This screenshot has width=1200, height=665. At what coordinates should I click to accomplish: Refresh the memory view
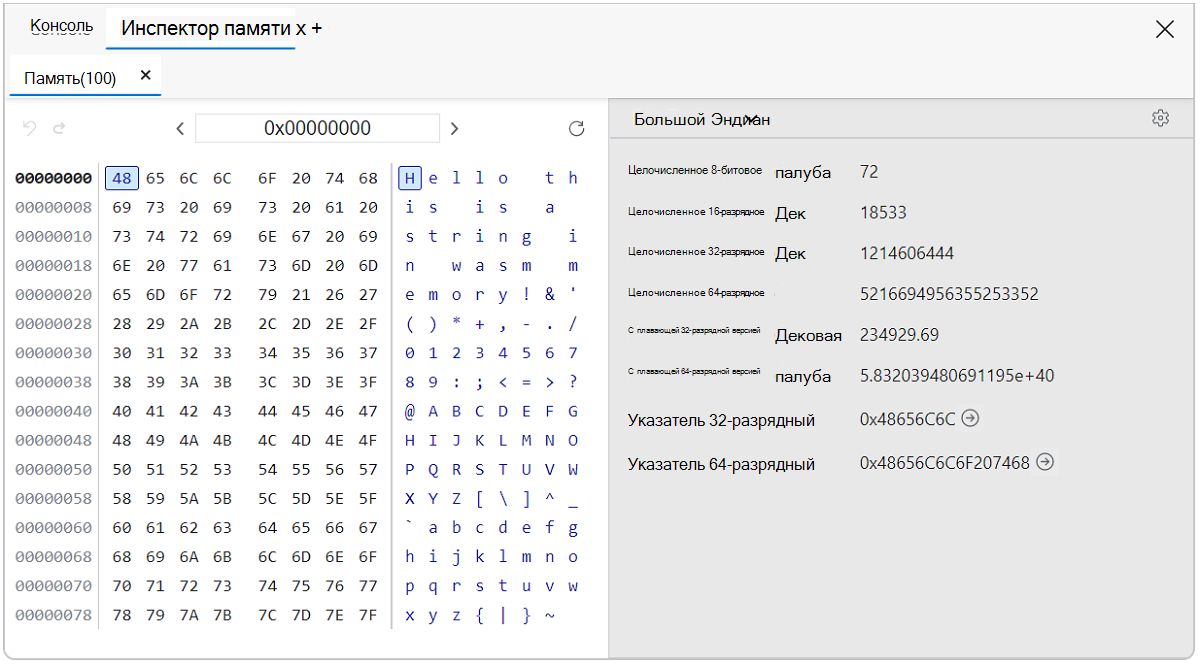click(x=576, y=128)
